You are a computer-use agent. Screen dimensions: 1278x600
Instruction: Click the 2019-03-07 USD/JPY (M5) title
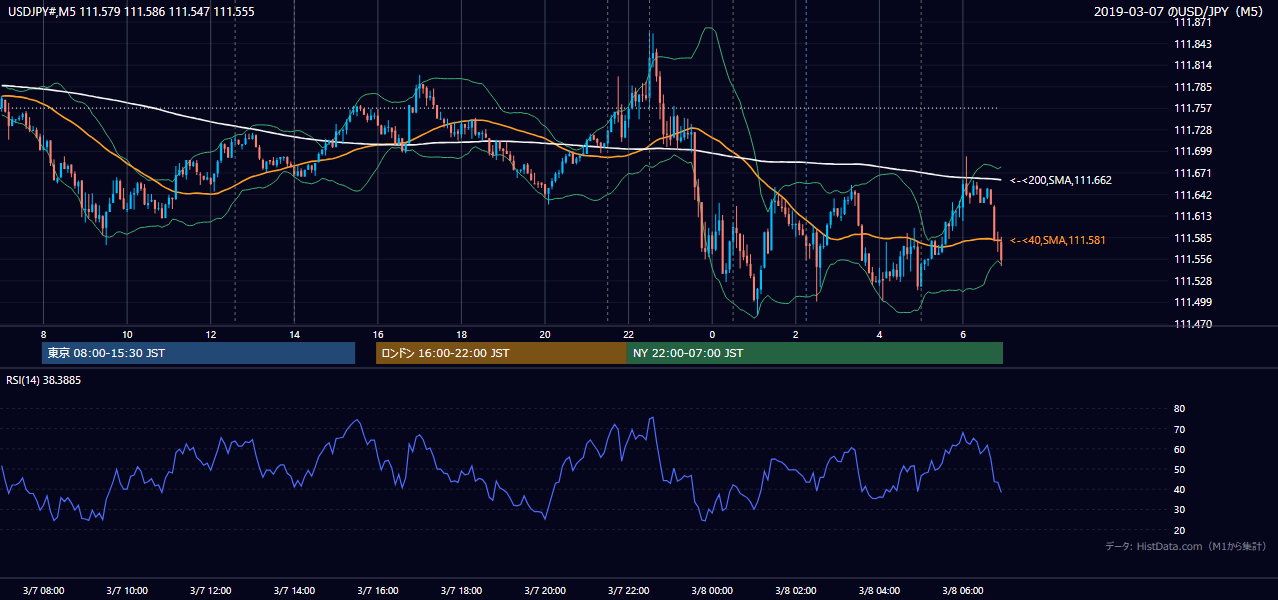[x=1179, y=11]
